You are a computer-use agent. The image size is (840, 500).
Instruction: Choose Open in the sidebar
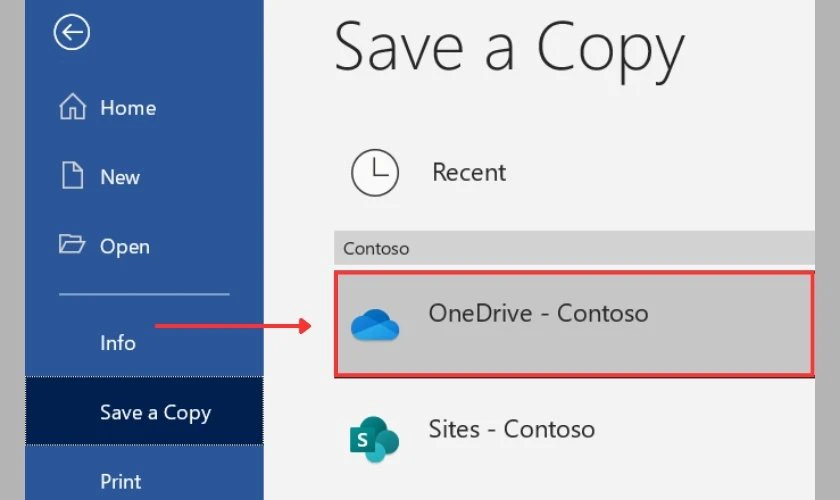tap(144, 246)
